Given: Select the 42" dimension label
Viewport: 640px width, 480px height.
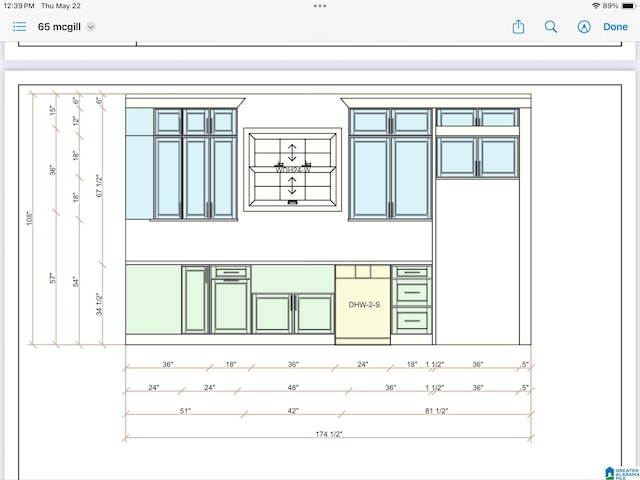Looking at the screenshot, I should (x=293, y=411).
